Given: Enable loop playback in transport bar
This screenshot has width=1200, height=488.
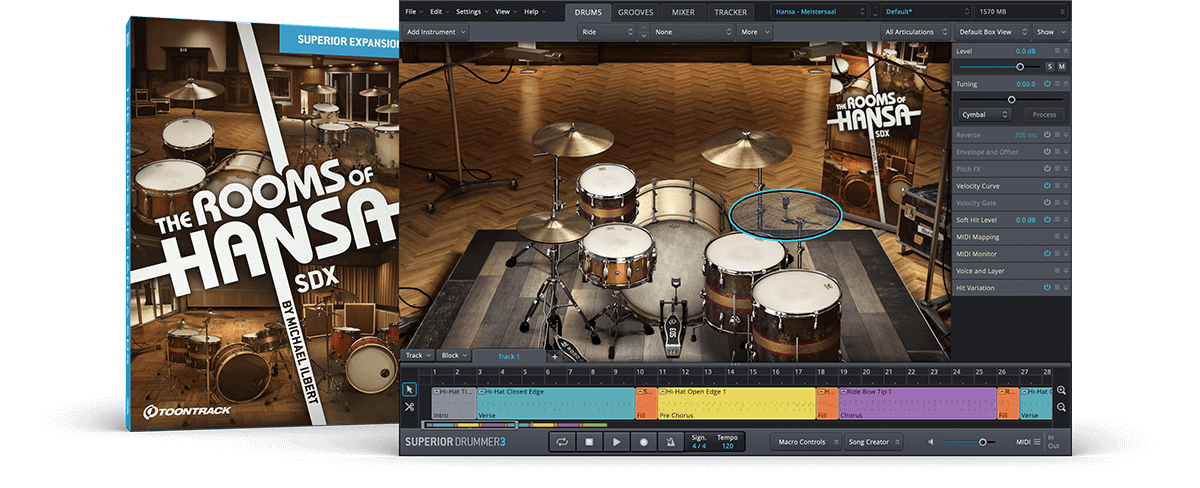Looking at the screenshot, I should [562, 442].
